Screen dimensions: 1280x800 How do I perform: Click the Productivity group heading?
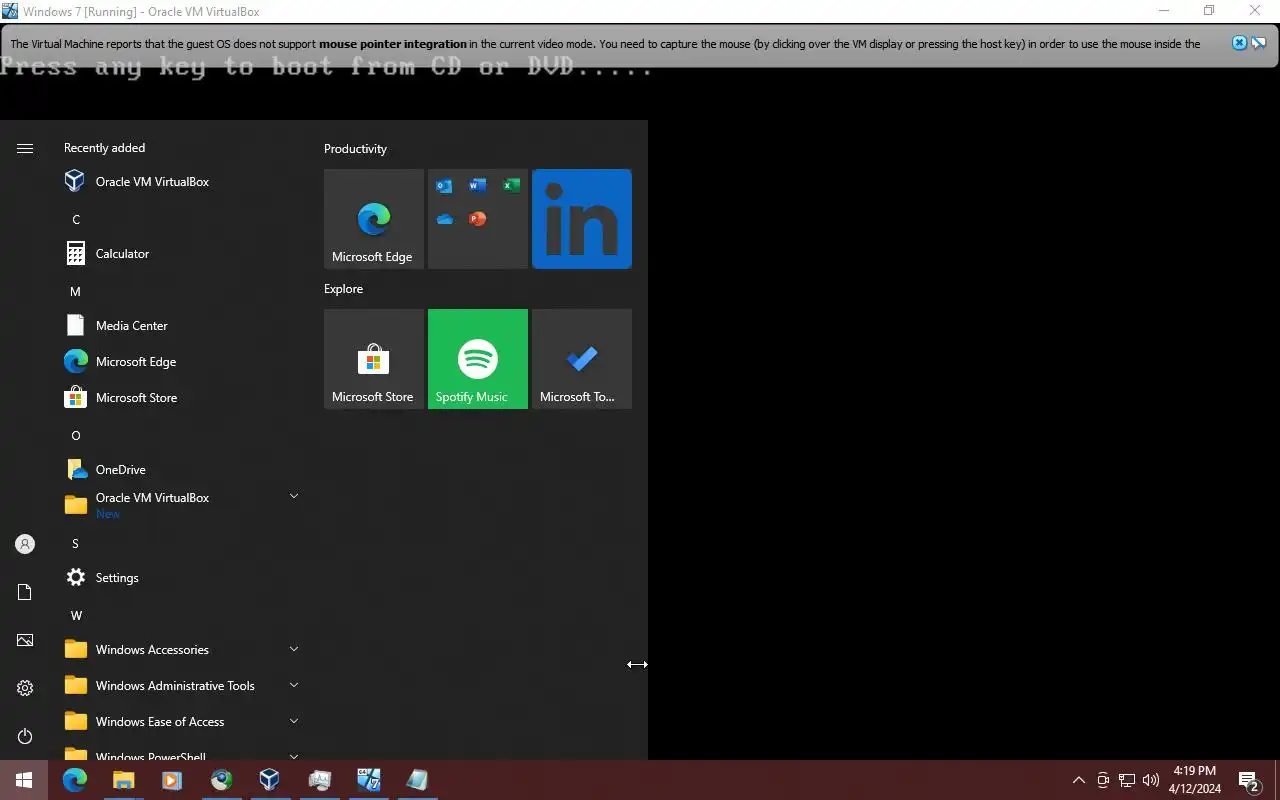coord(355,149)
